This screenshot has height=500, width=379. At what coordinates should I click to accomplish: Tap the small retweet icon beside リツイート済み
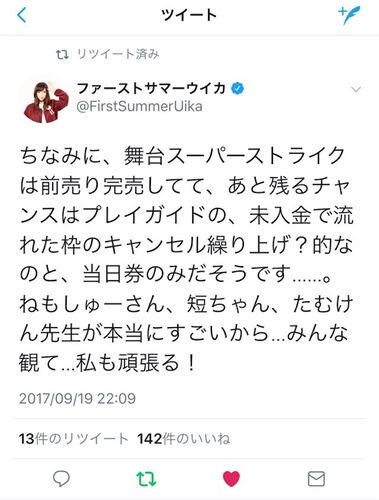pyautogui.click(x=62, y=54)
